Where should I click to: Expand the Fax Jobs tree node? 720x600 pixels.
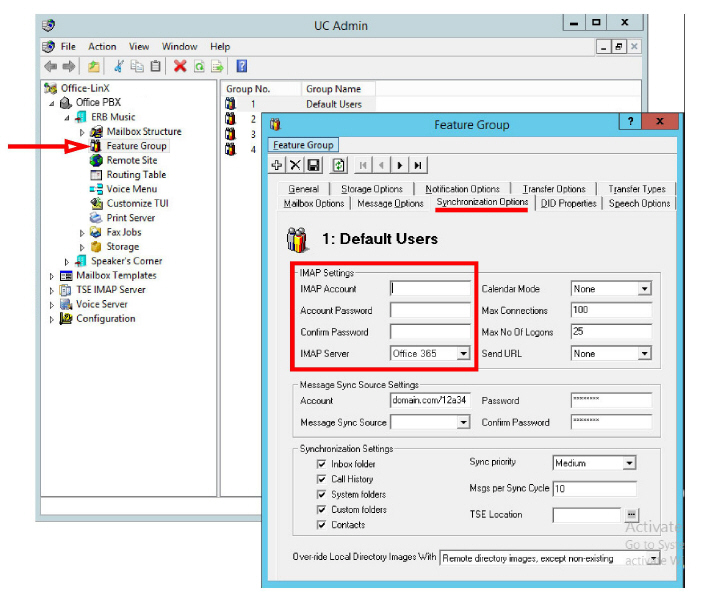tap(82, 233)
